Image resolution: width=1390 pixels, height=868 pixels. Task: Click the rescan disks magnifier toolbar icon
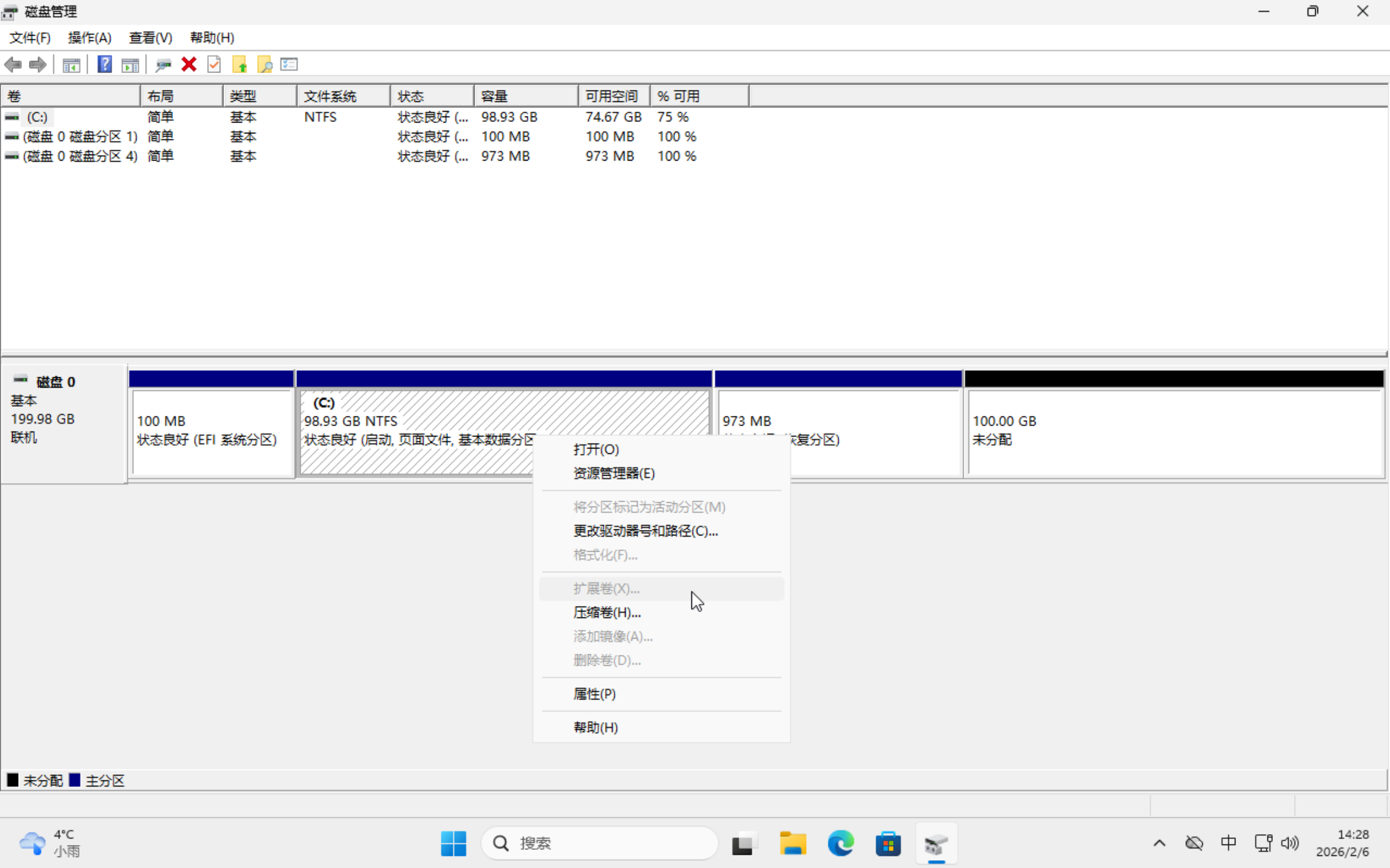pyautogui.click(x=162, y=65)
